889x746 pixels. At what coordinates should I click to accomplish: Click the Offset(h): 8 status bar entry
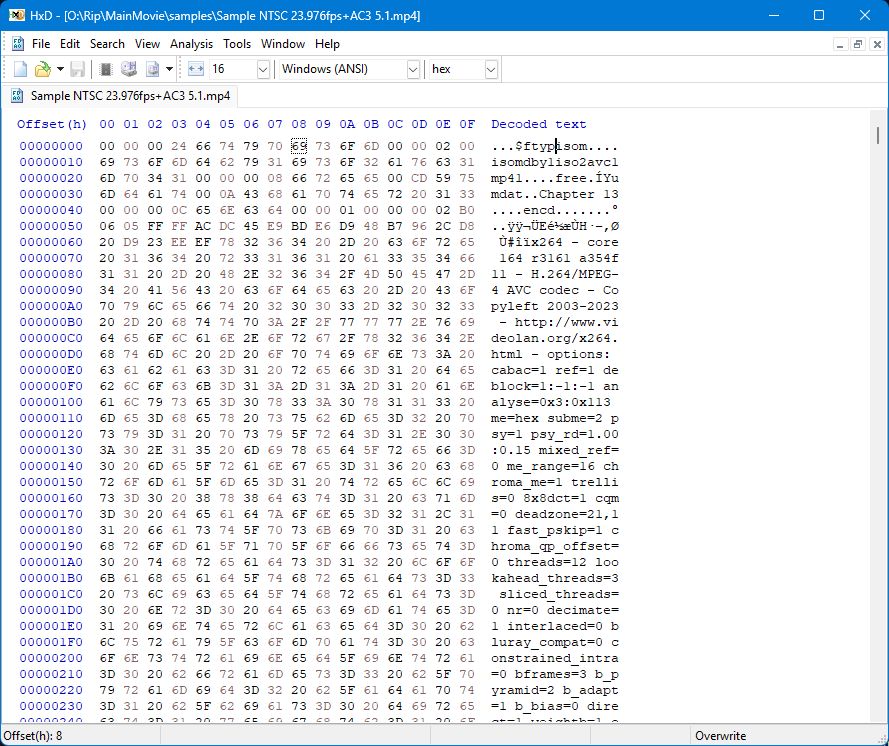click(x=33, y=736)
